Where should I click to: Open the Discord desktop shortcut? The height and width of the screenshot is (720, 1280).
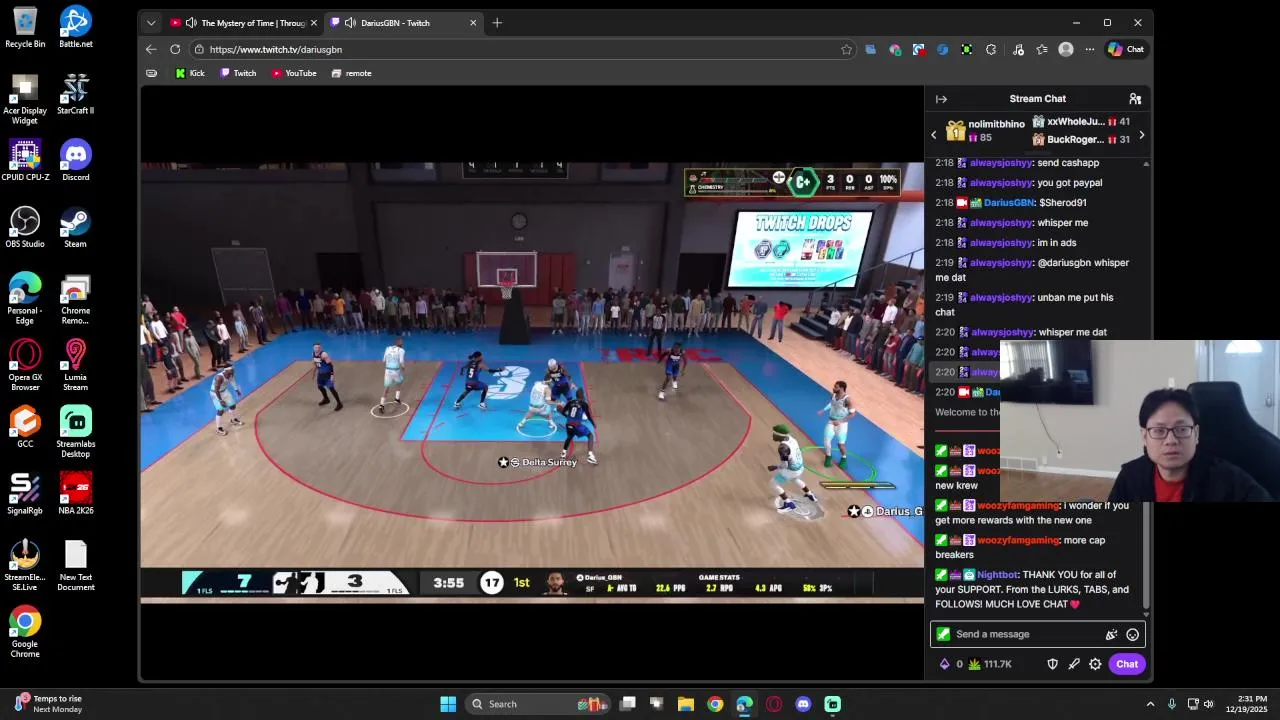(x=75, y=161)
